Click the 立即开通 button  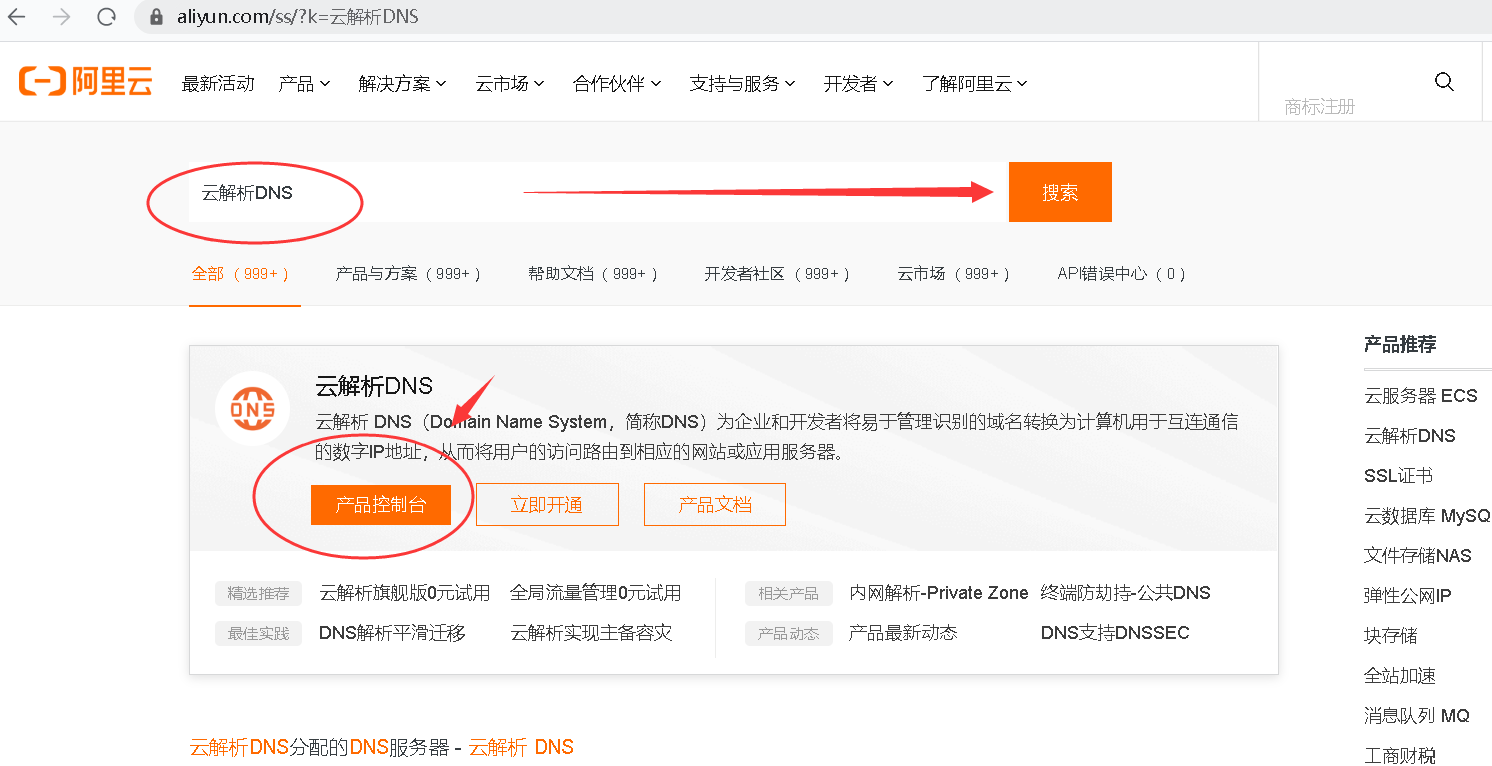[x=547, y=504]
